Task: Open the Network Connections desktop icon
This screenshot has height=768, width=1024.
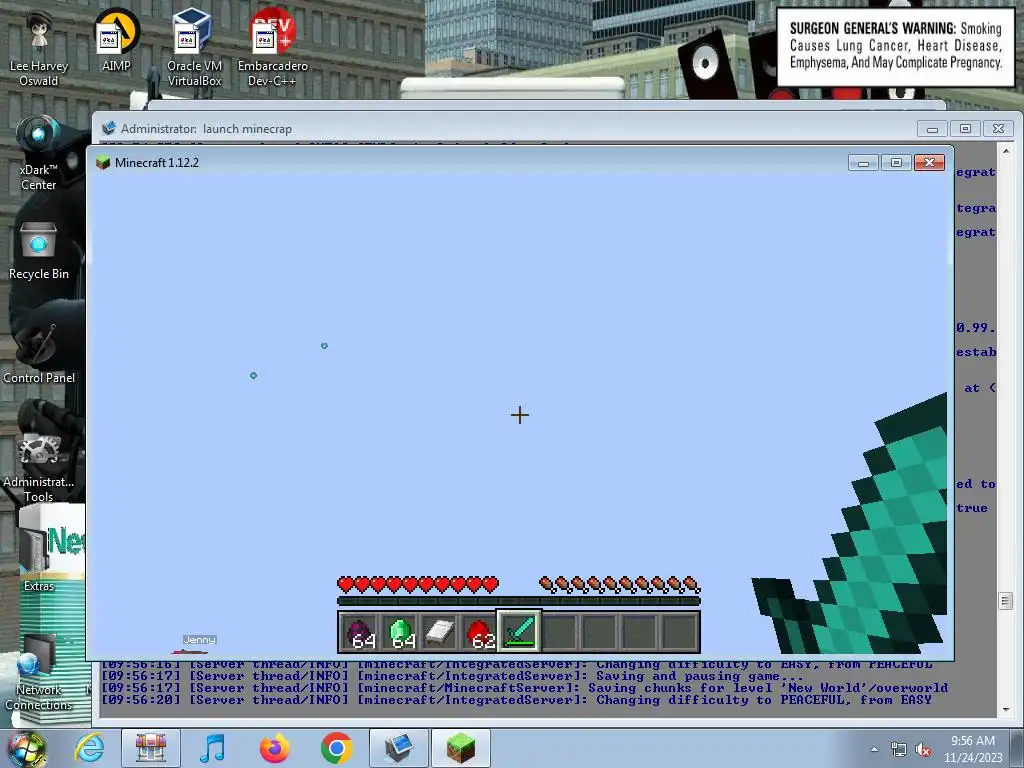Action: point(39,673)
